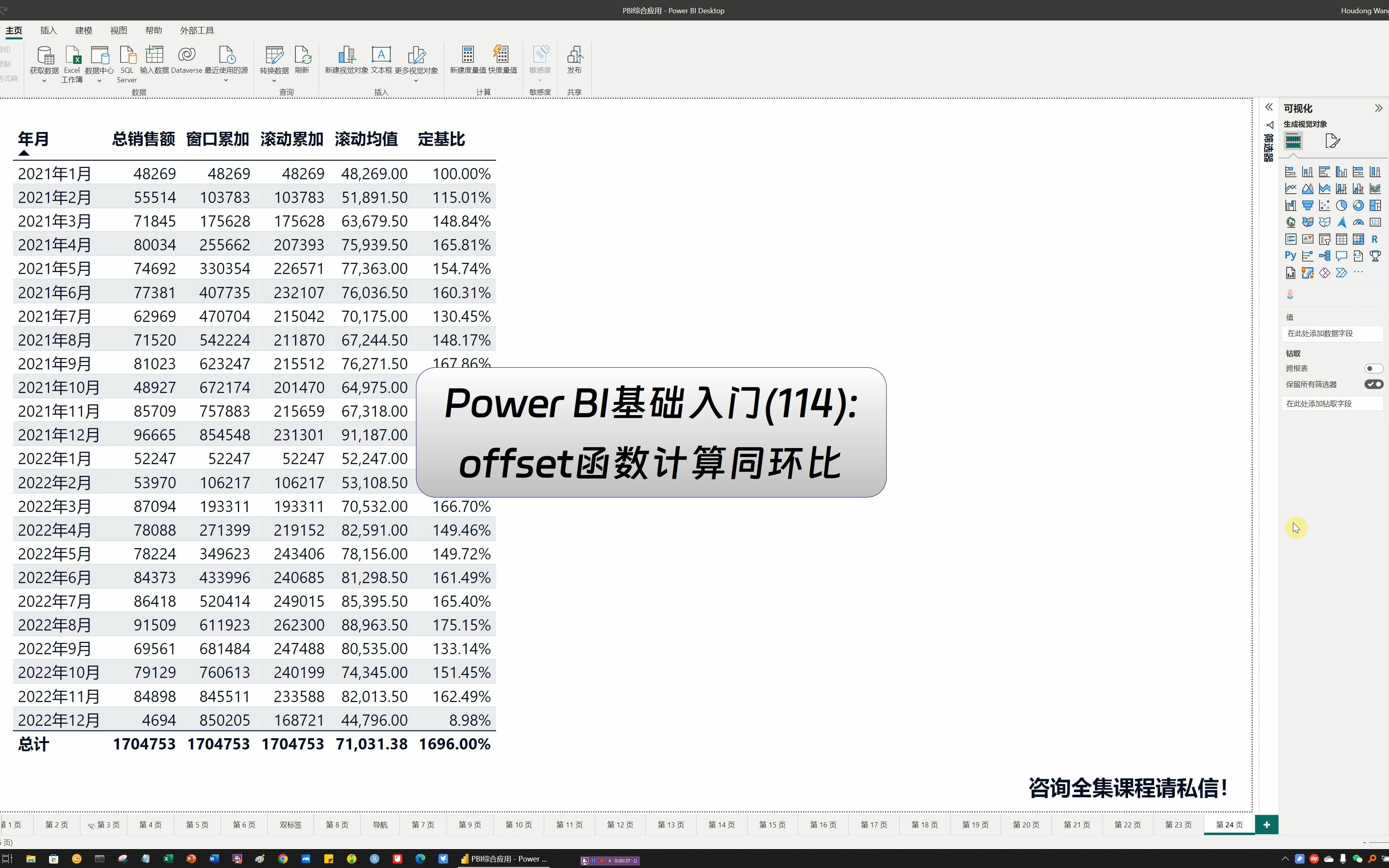Open the Modeling (建模) ribbon tab

(84, 31)
